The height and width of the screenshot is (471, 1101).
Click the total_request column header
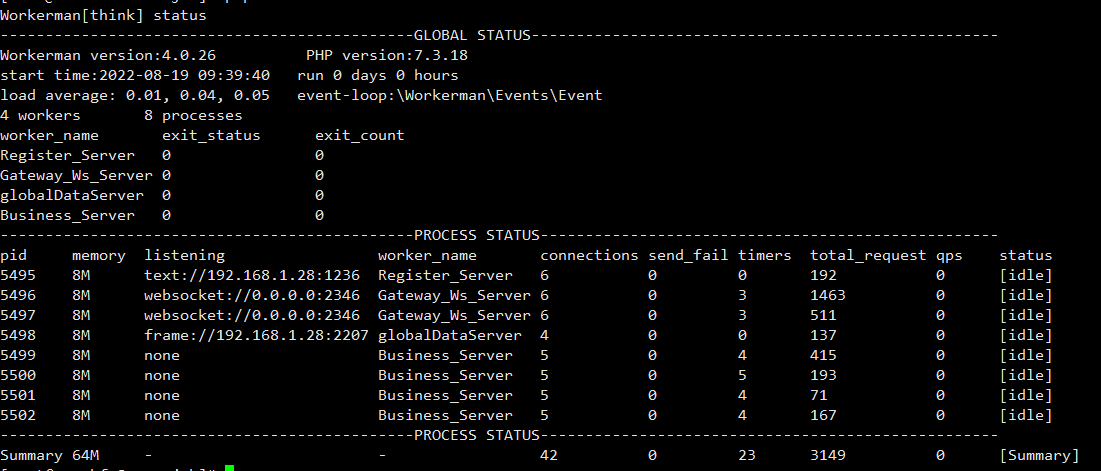(869, 256)
